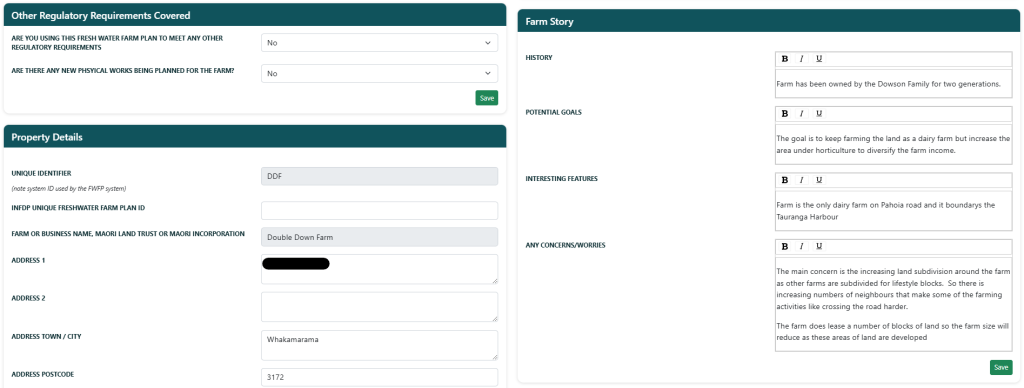
Task: Save the Other Regulatory Requirements section
Action: pyautogui.click(x=487, y=98)
